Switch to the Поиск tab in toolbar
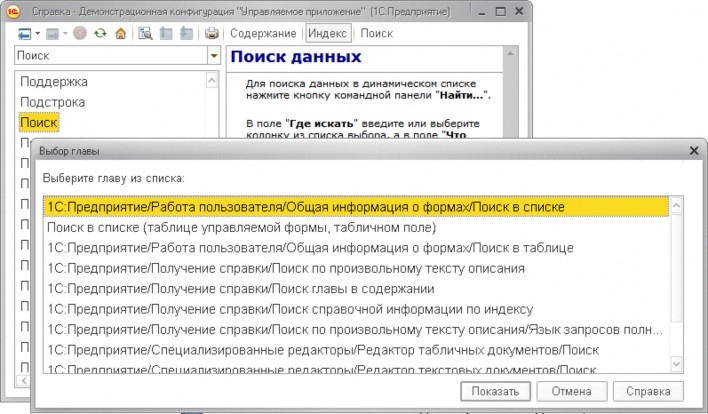Viewport: 708px width, 414px height. [x=377, y=33]
